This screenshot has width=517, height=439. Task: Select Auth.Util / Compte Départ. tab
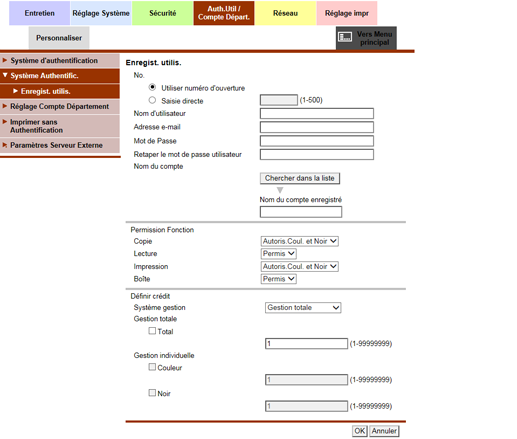click(224, 13)
